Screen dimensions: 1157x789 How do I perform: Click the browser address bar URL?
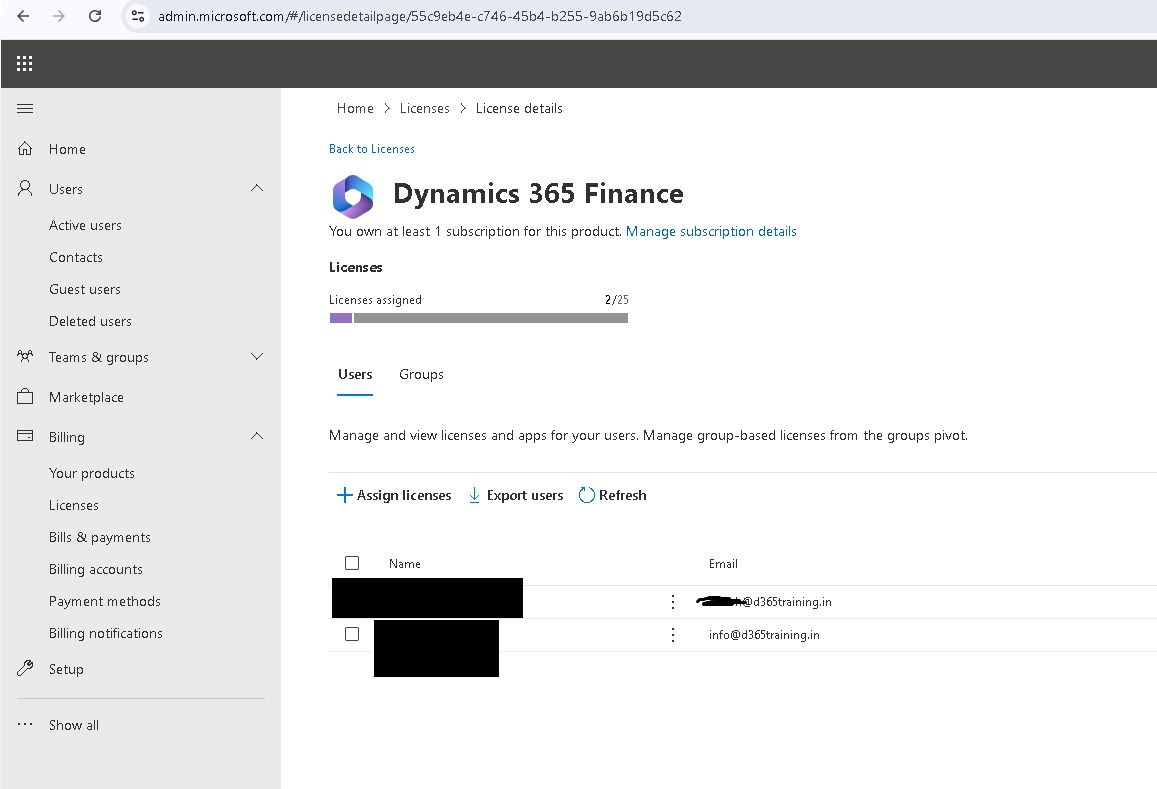(420, 16)
